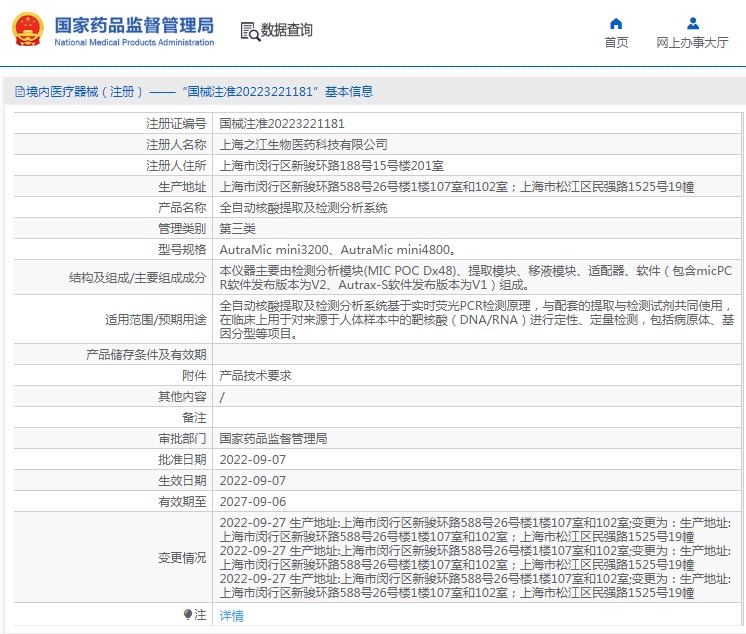Click product name 全自动核酸提取及检测分析系统
The height and width of the screenshot is (634, 746).
point(303,208)
